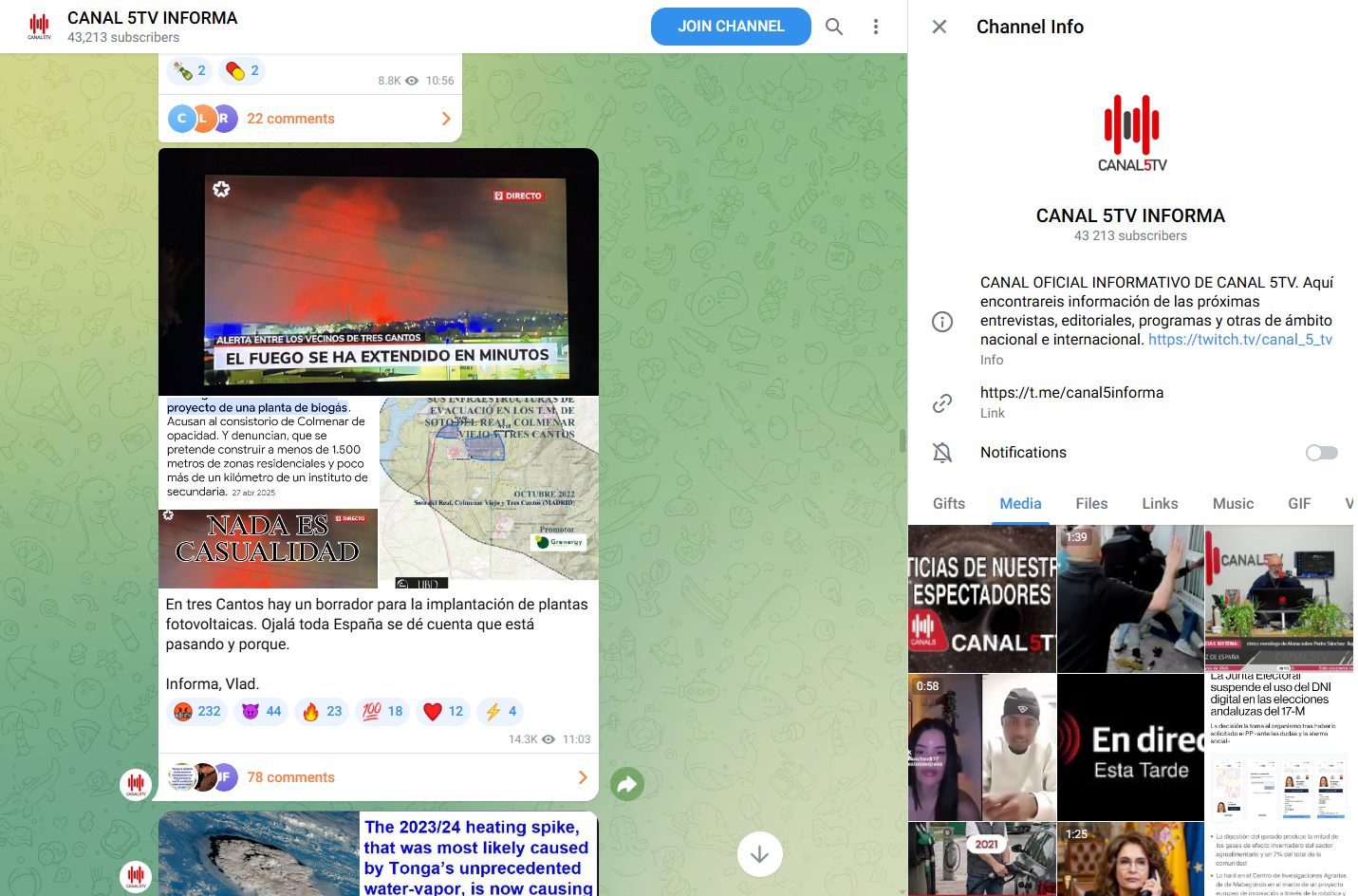Toggle the 232 angry-face reaction

click(x=196, y=711)
